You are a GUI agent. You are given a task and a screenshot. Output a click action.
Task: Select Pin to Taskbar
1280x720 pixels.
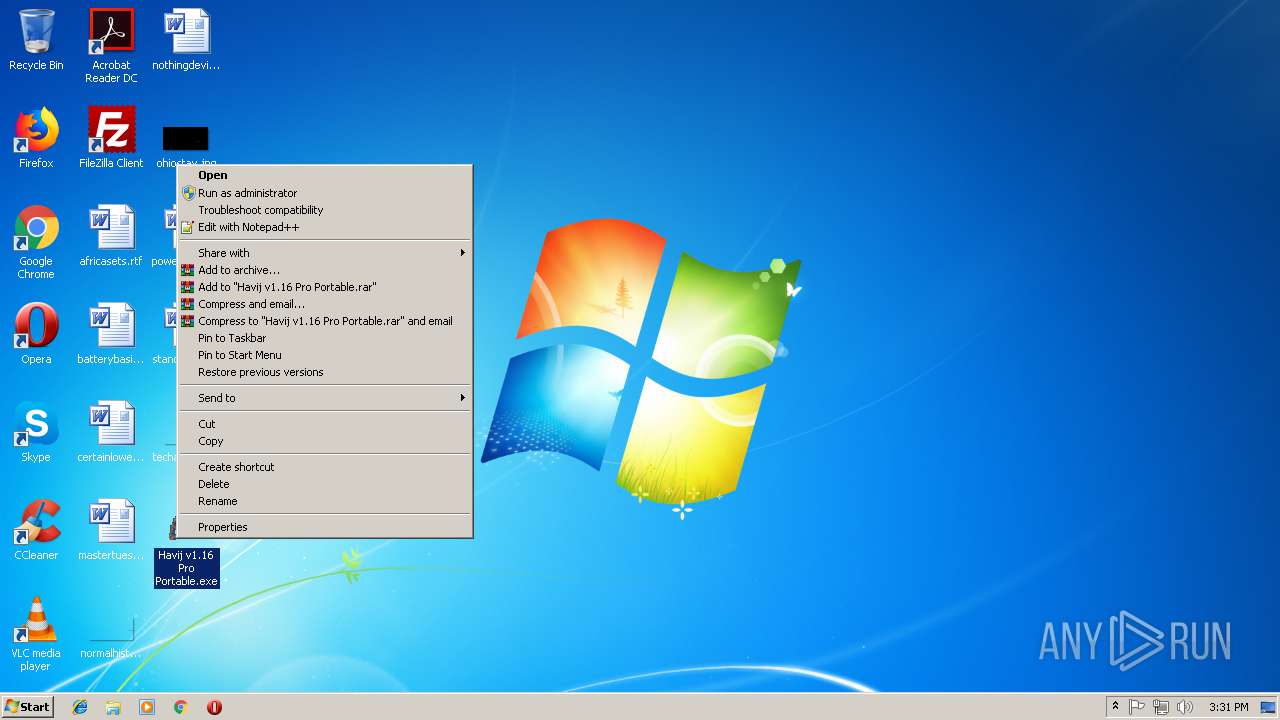point(324,338)
